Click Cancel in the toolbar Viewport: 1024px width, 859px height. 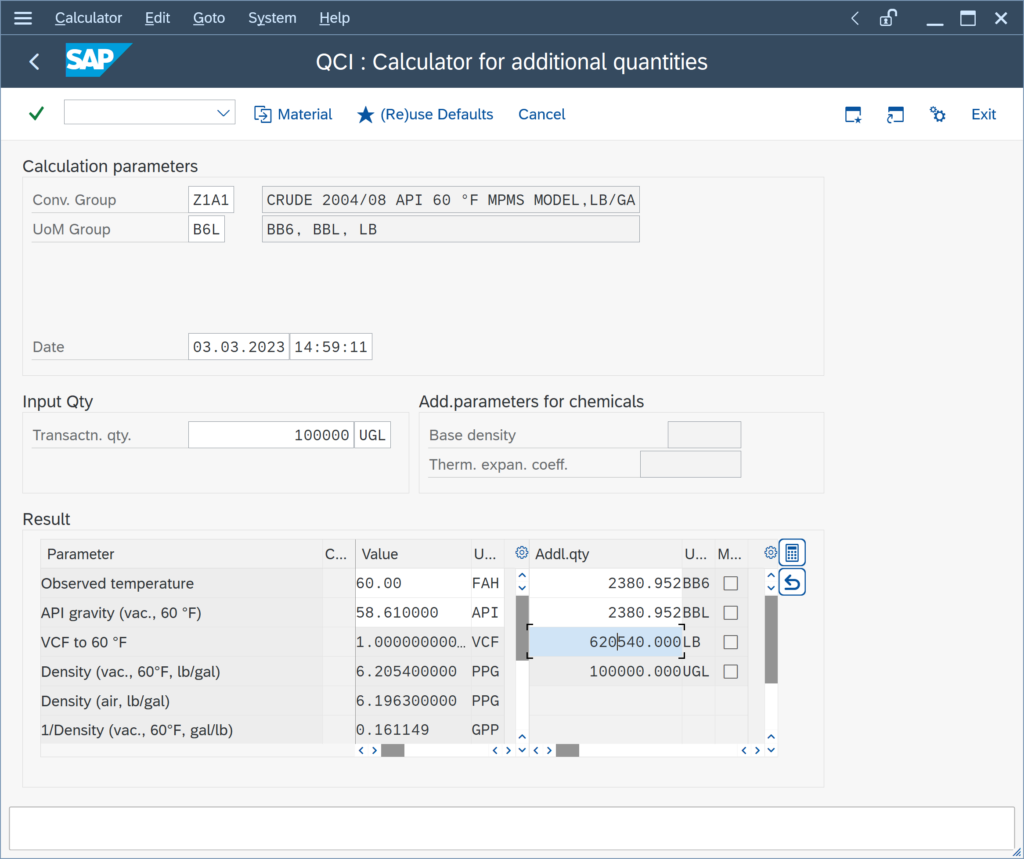[541, 114]
